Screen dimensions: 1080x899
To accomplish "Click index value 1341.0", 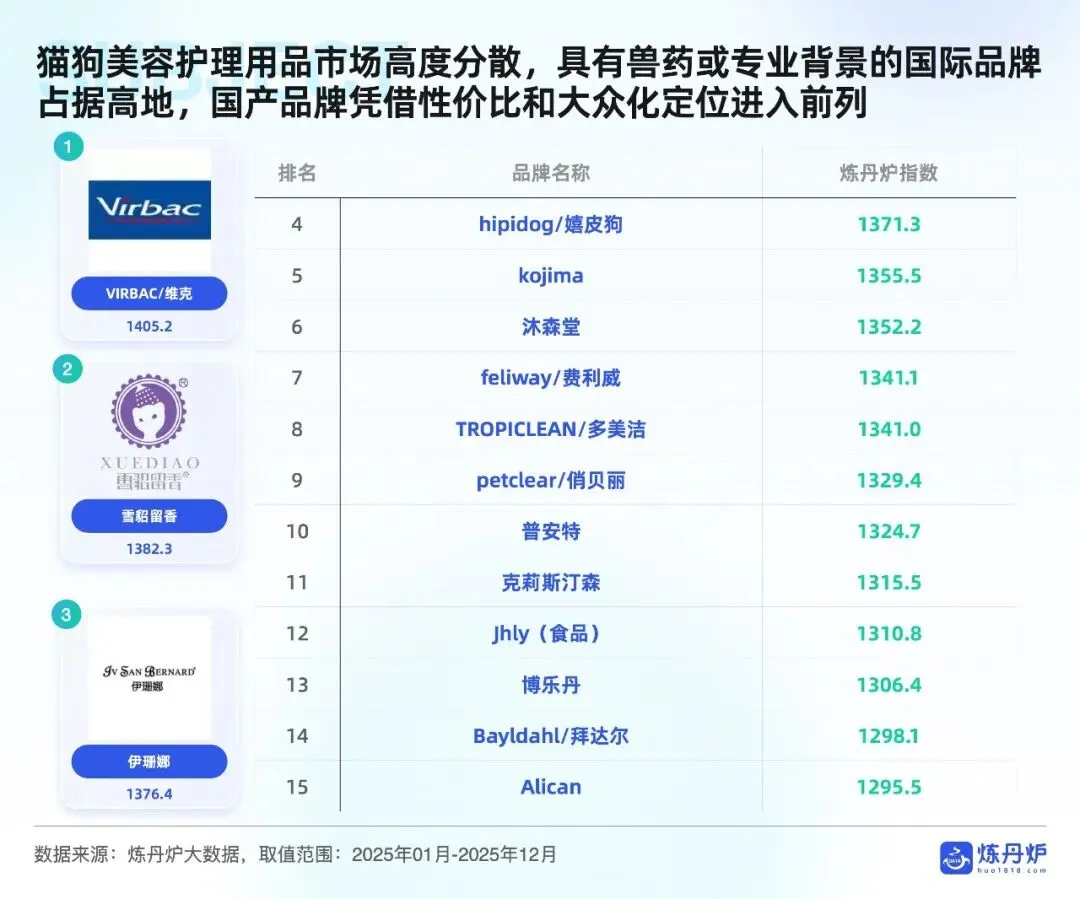I will (889, 429).
